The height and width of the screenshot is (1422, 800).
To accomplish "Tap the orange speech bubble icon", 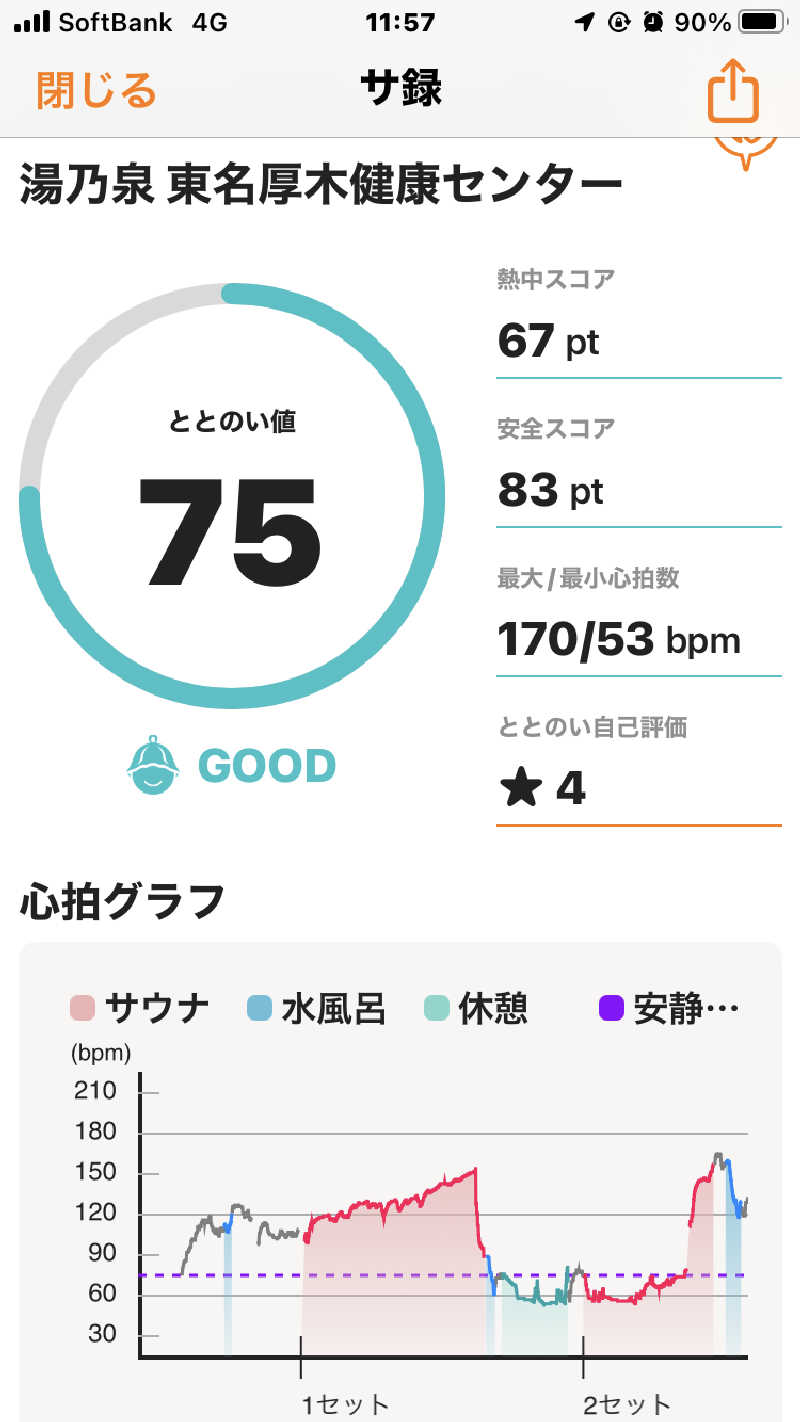I will pyautogui.click(x=746, y=148).
